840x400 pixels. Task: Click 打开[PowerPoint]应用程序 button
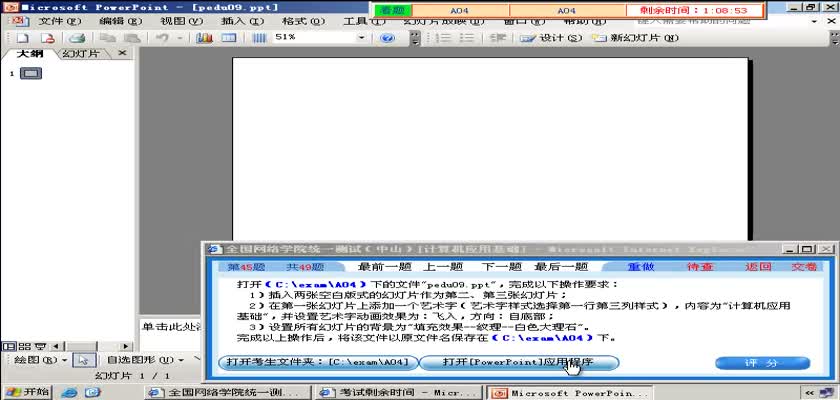click(x=519, y=363)
